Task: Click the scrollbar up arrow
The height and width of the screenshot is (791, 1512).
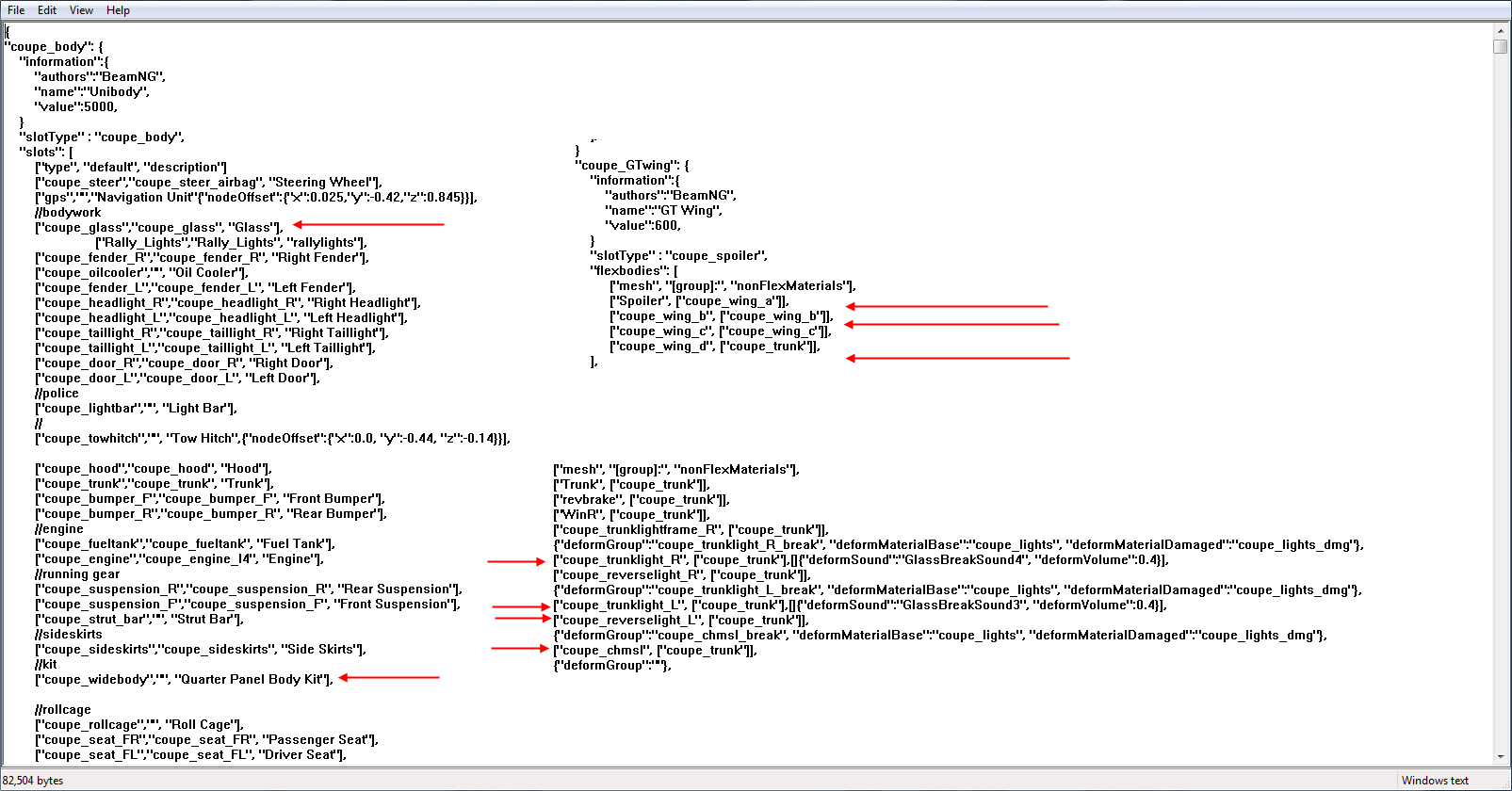Action: click(x=1501, y=31)
